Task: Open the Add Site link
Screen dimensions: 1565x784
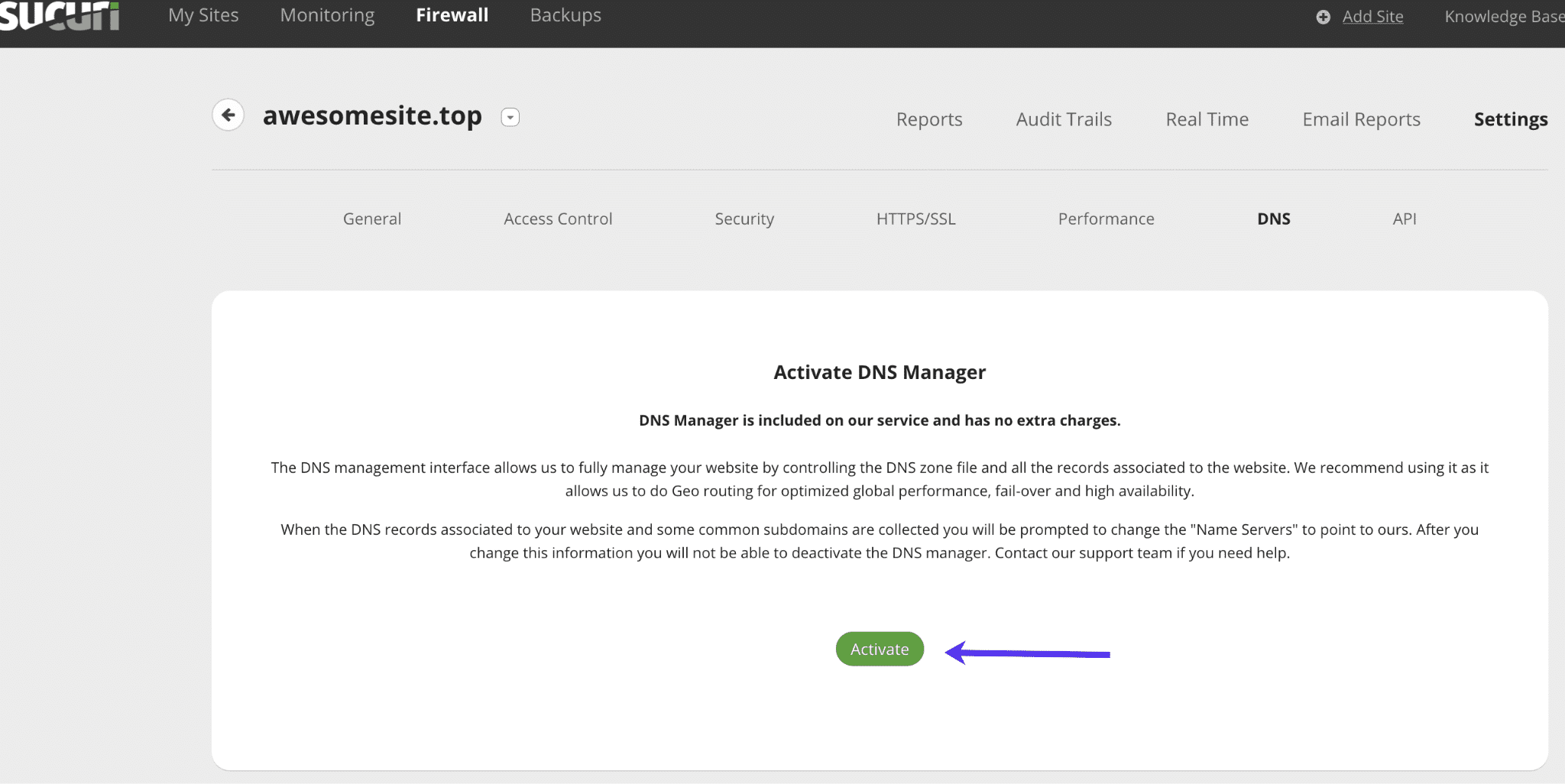Action: click(x=1372, y=16)
